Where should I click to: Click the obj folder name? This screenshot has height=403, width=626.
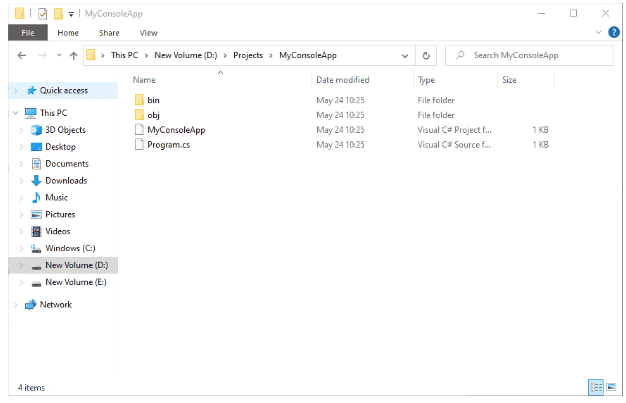[x=153, y=115]
